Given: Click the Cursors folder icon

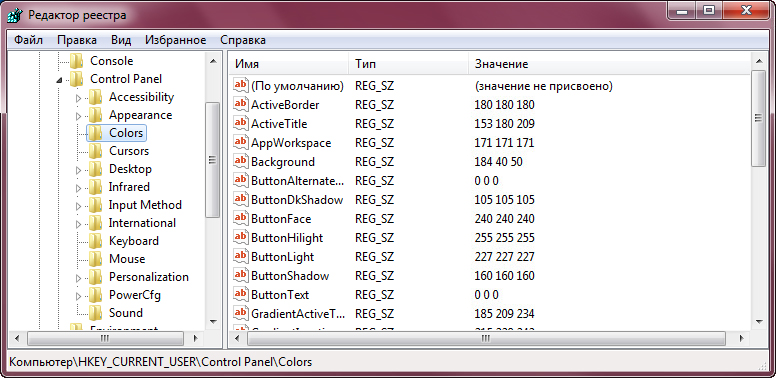Looking at the screenshot, I should (95, 151).
